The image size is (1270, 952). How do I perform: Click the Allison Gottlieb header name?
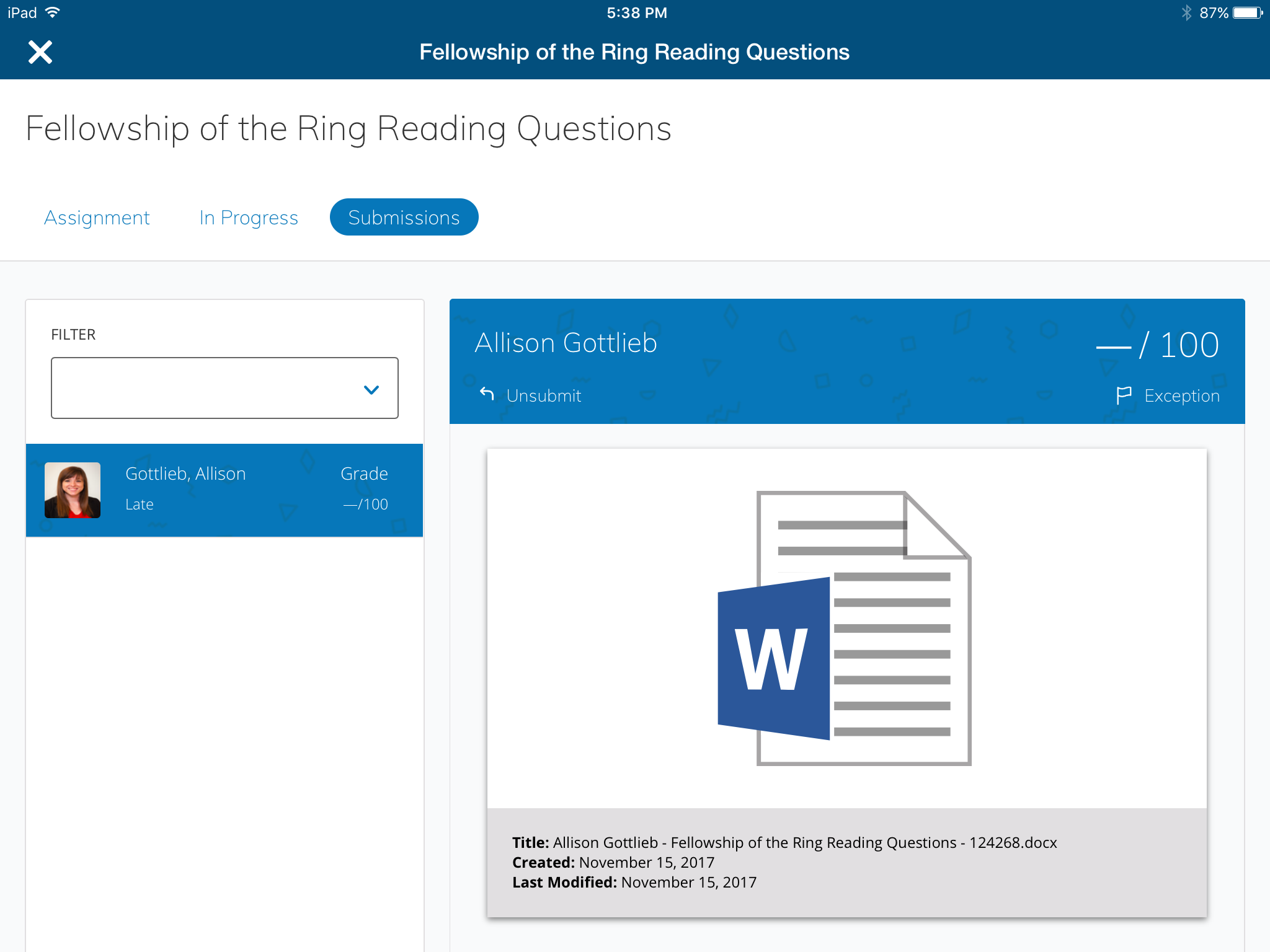tap(566, 343)
